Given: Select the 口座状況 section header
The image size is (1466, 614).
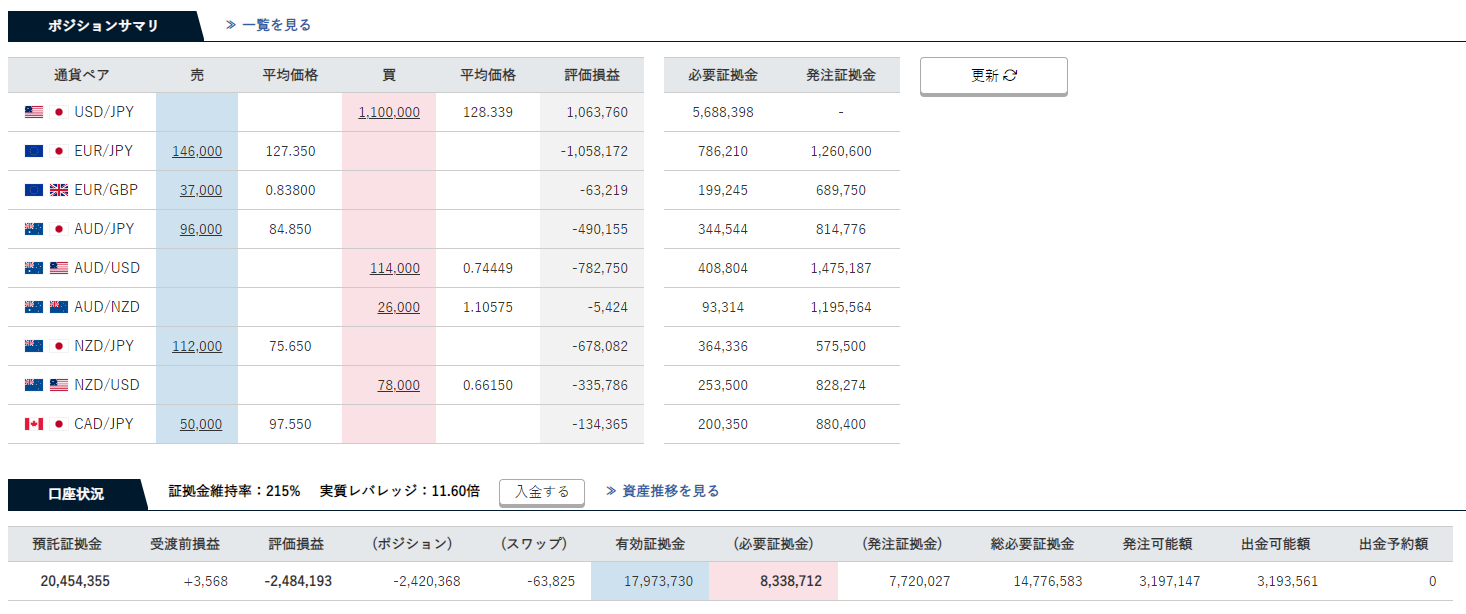Looking at the screenshot, I should 76,493.
